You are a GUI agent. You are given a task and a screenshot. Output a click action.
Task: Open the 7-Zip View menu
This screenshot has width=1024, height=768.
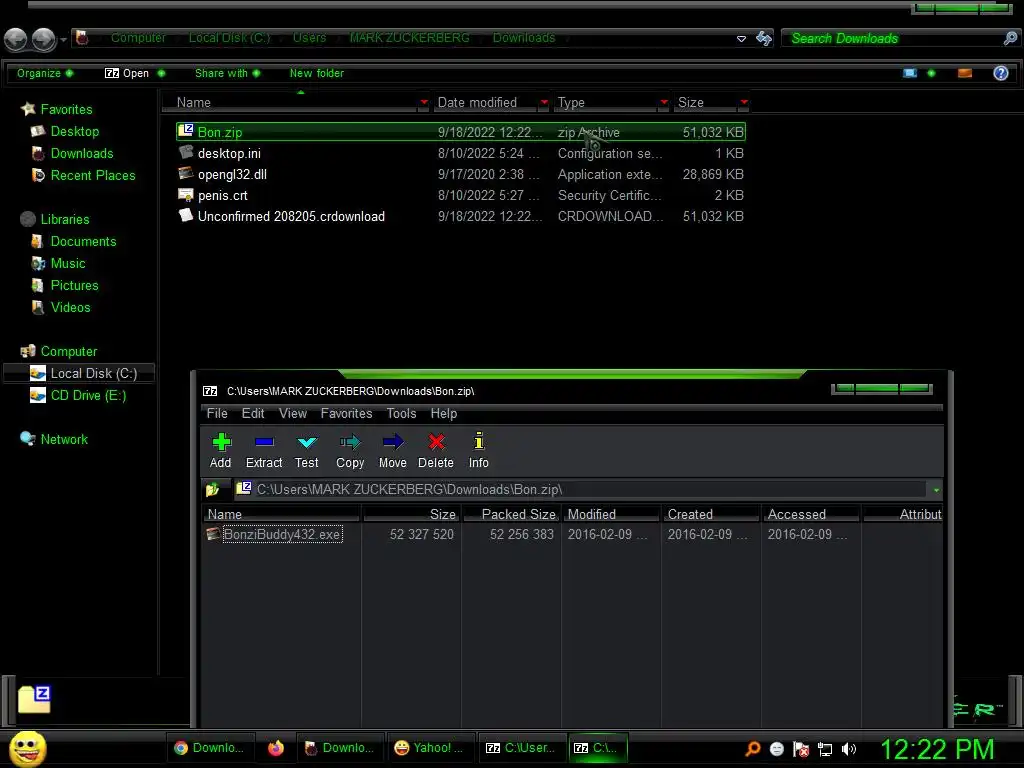pyautogui.click(x=293, y=413)
